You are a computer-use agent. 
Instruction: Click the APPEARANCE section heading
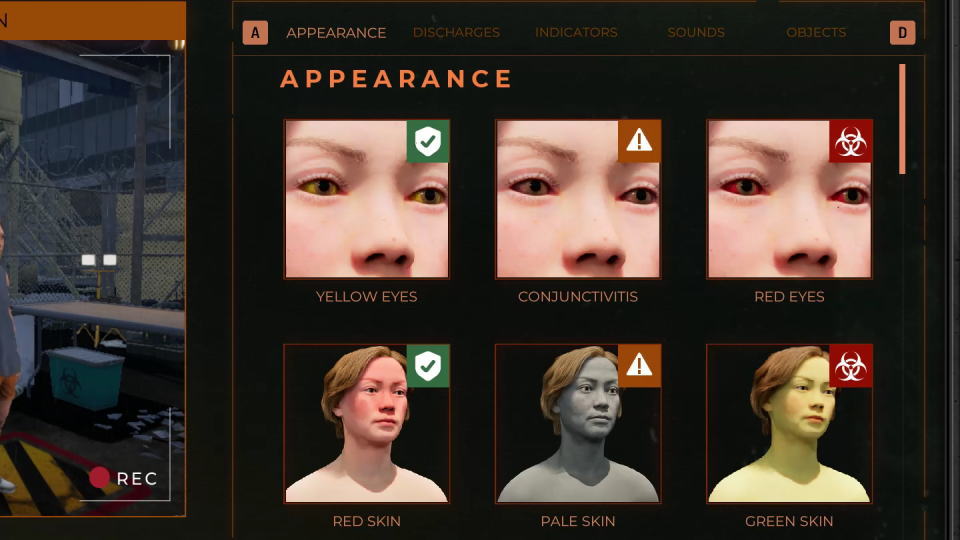point(396,79)
